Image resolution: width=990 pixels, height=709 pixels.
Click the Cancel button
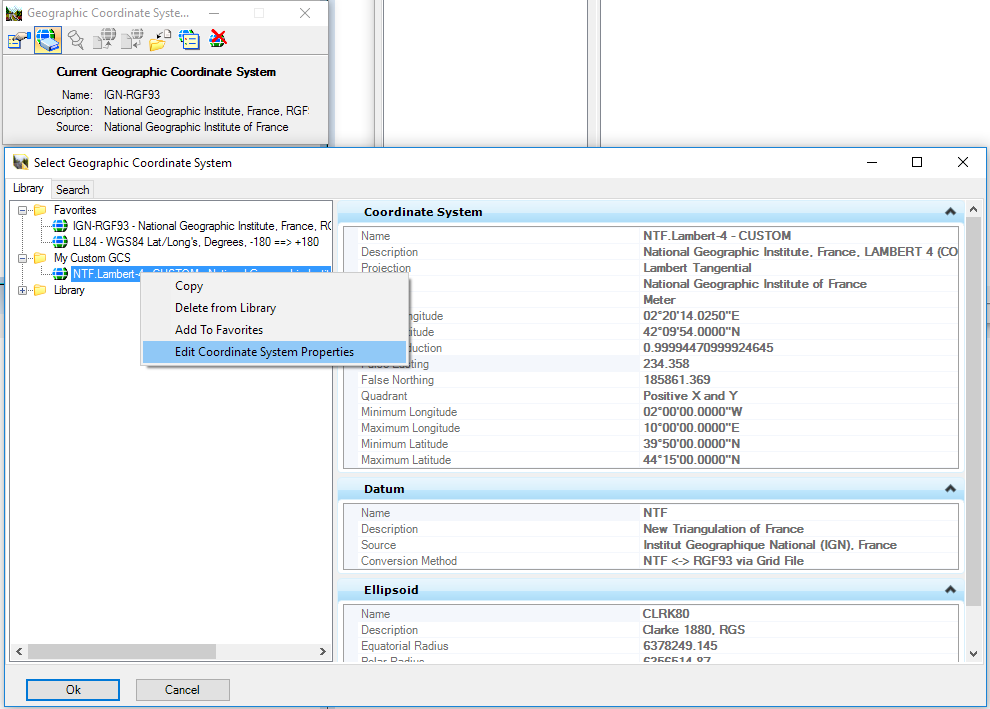[x=182, y=690]
